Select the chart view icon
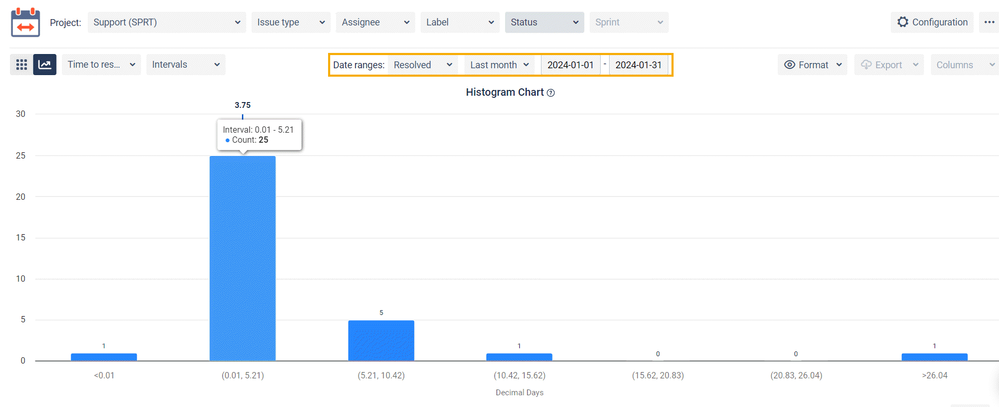This screenshot has height=407, width=999. [x=45, y=64]
